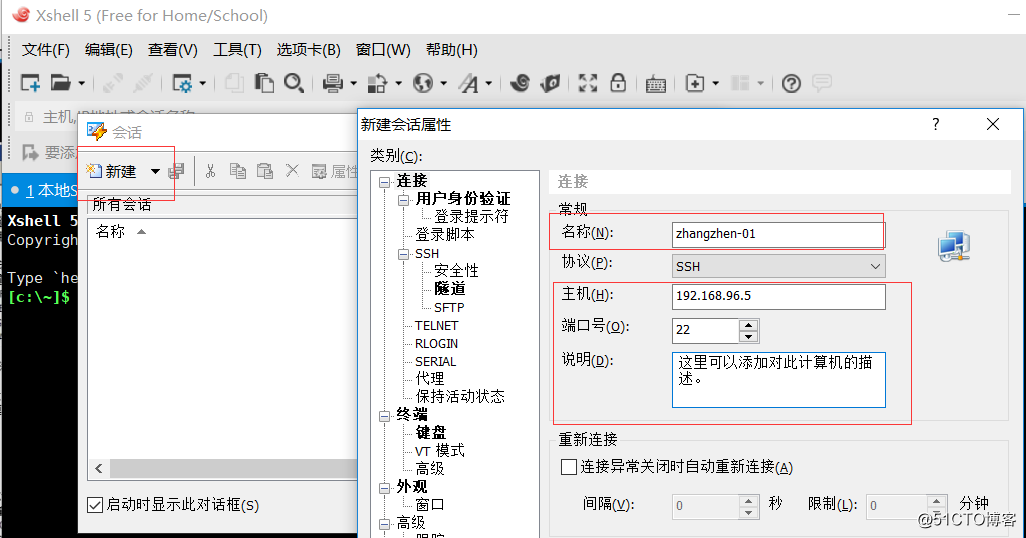Select SFTP in the category tree
Image resolution: width=1026 pixels, height=538 pixels.
point(449,308)
